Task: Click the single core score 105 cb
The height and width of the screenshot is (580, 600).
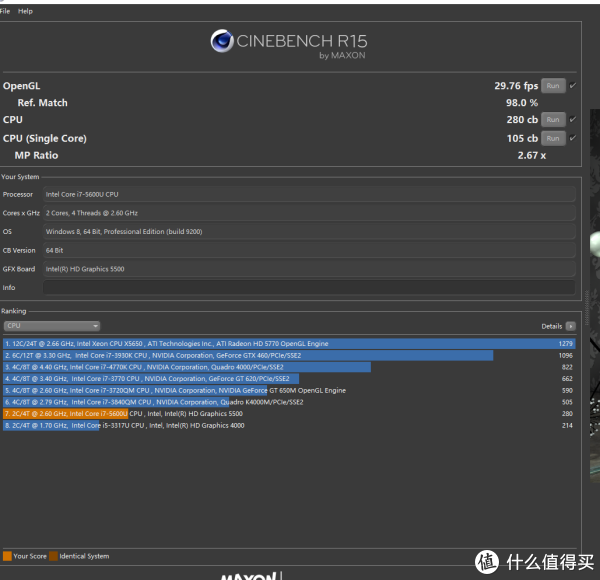Action: 522,138
